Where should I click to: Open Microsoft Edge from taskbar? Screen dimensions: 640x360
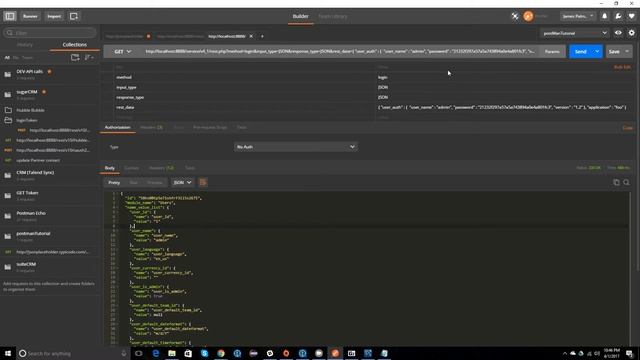(156, 353)
